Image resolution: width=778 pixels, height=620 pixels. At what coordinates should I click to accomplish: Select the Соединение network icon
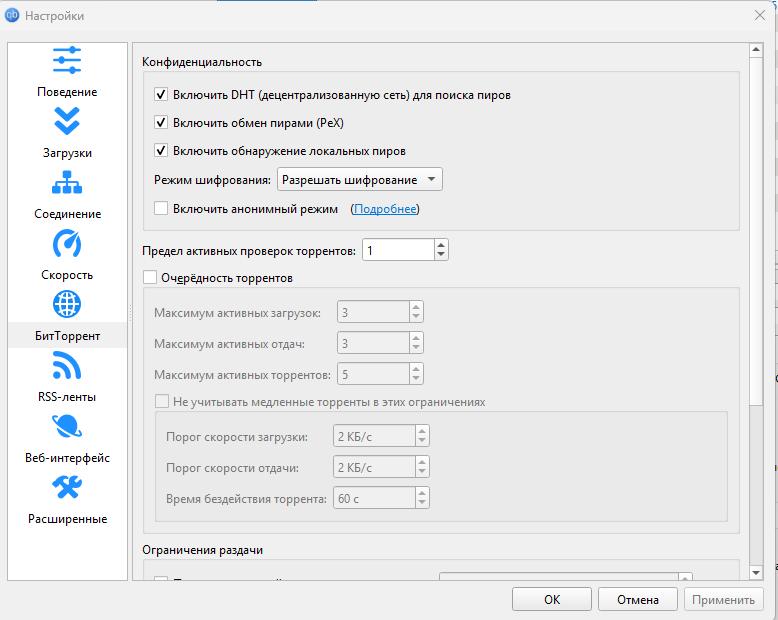click(67, 183)
